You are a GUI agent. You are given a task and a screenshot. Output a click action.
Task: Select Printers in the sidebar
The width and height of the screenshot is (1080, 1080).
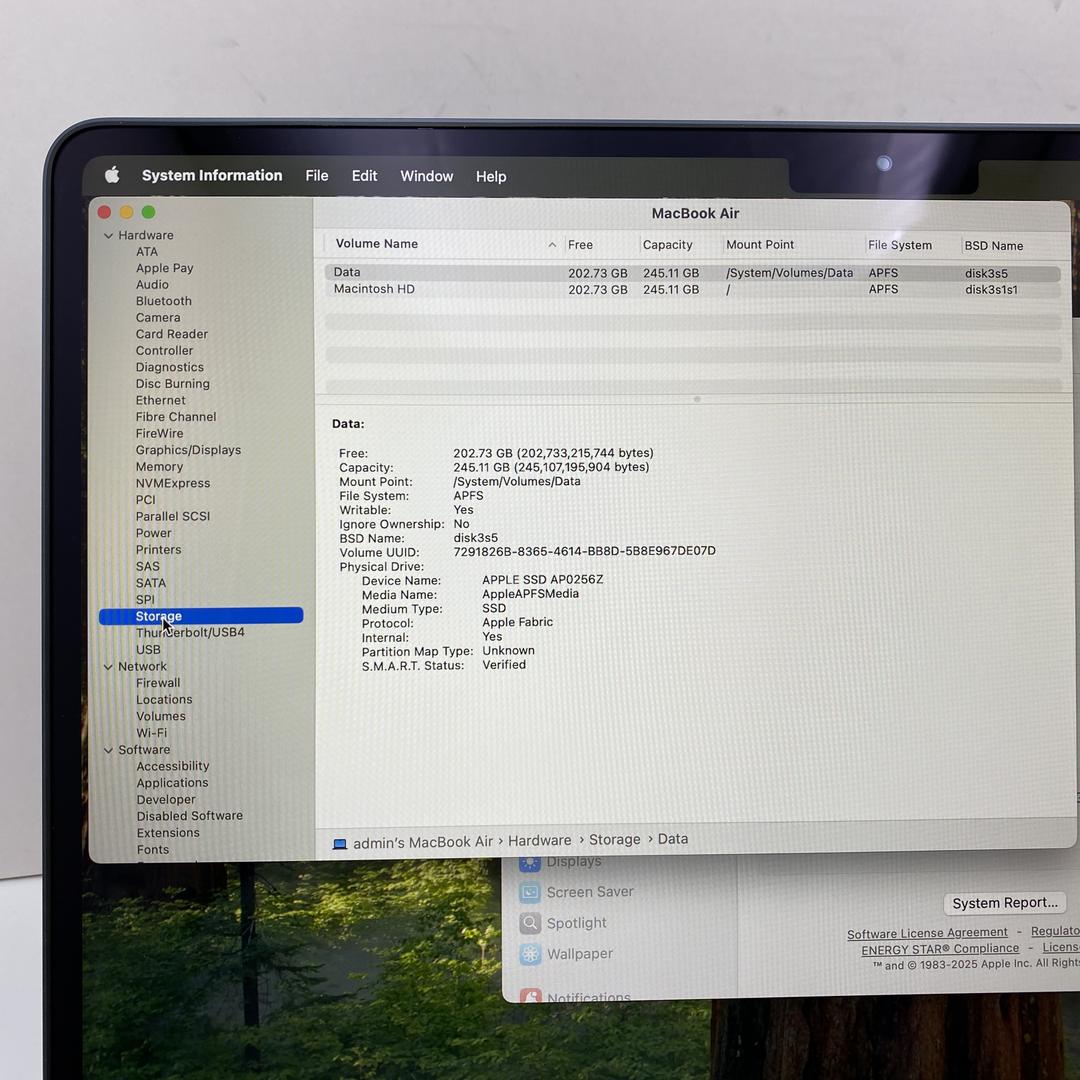pyautogui.click(x=158, y=550)
